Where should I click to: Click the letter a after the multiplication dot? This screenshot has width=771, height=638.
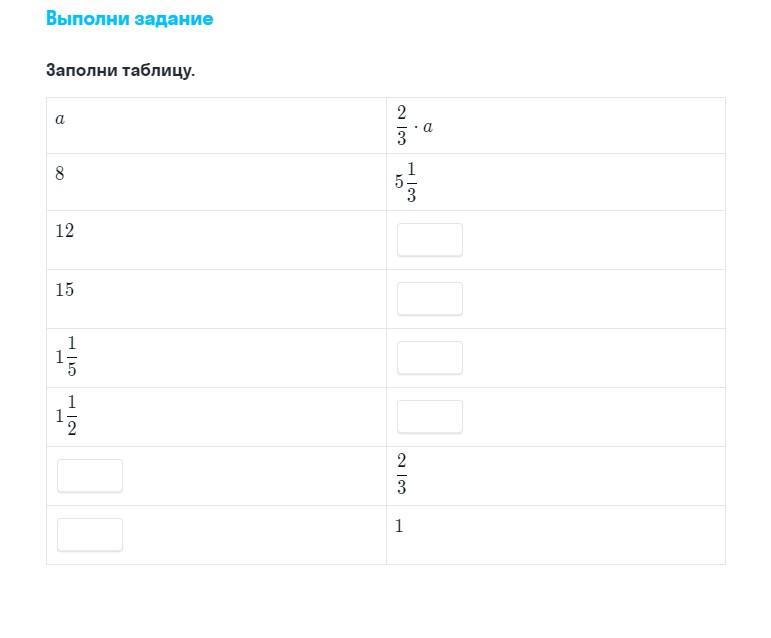click(x=428, y=127)
